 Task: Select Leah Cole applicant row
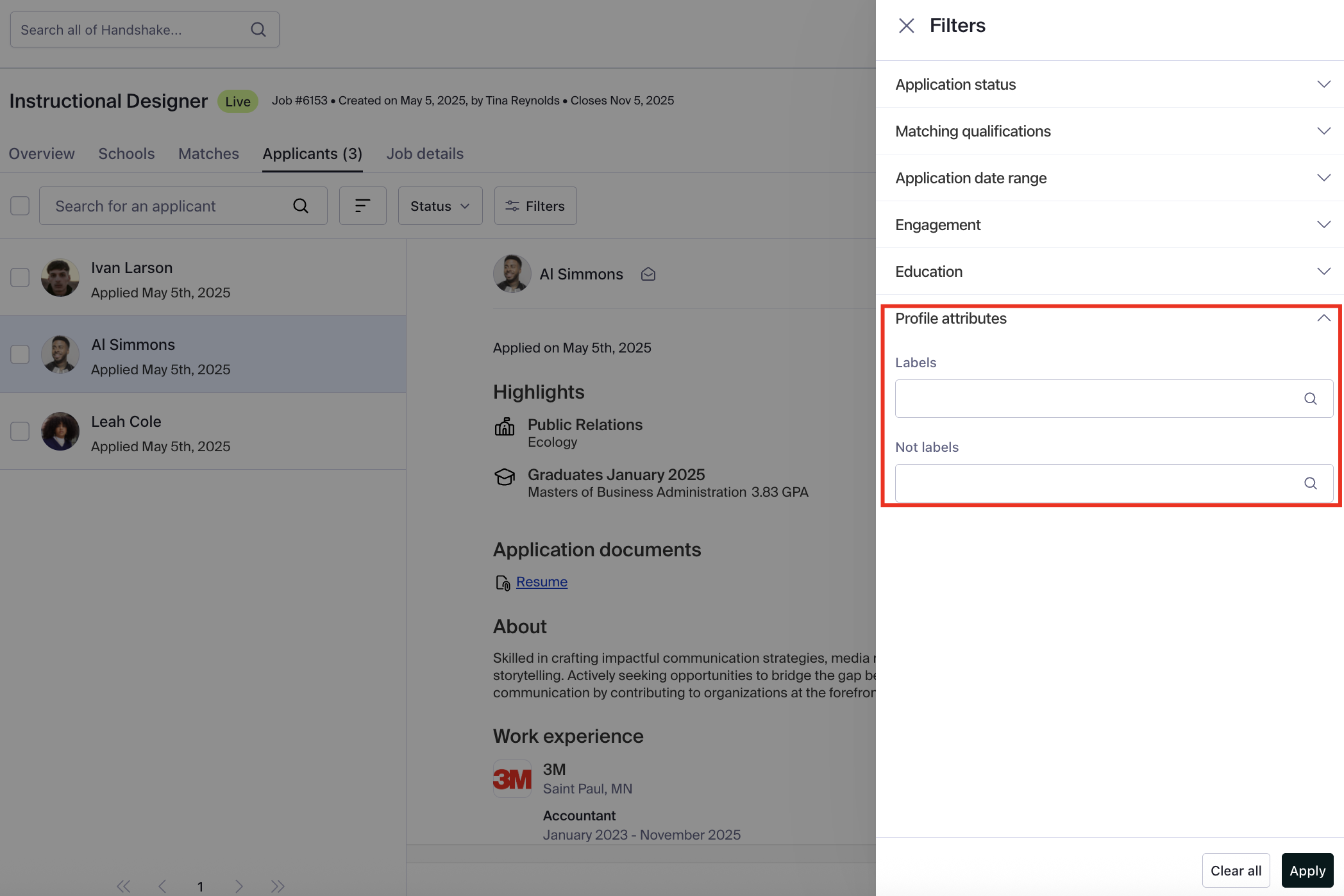point(203,431)
